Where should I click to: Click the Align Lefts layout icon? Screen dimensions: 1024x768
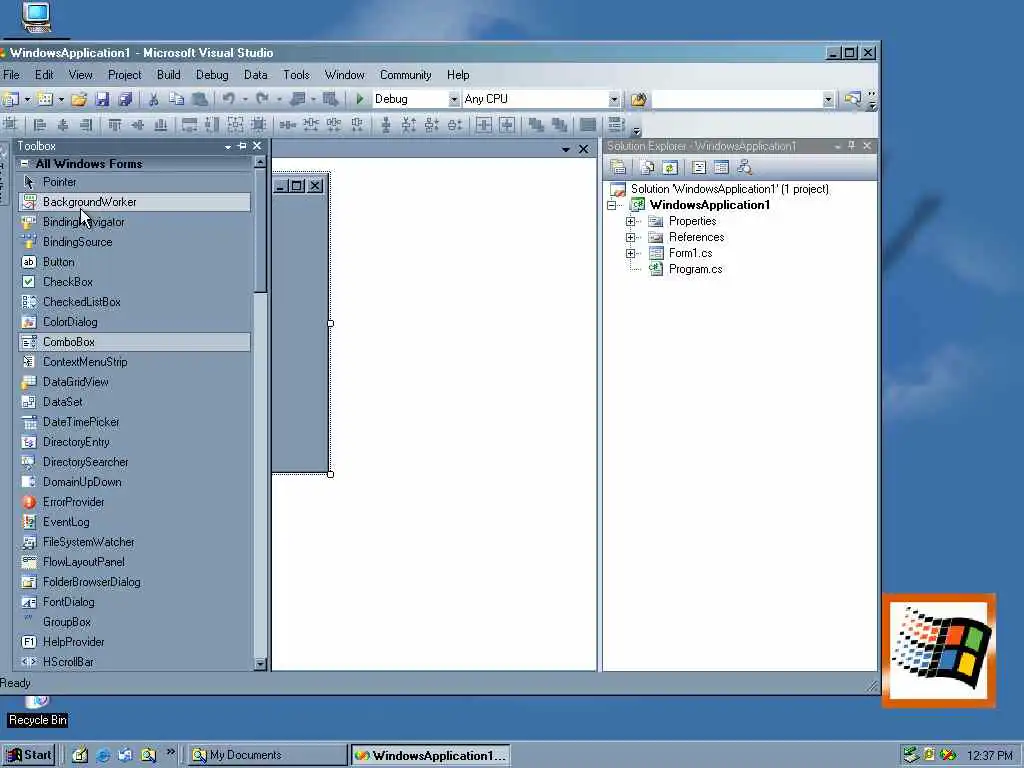click(x=40, y=124)
